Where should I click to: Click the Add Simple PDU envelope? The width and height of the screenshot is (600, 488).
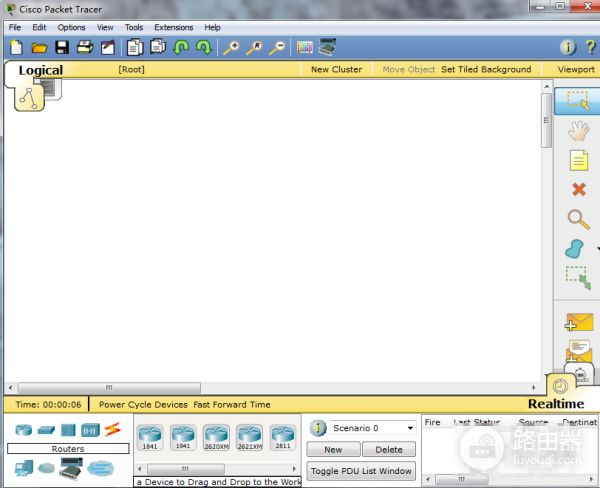pos(578,322)
